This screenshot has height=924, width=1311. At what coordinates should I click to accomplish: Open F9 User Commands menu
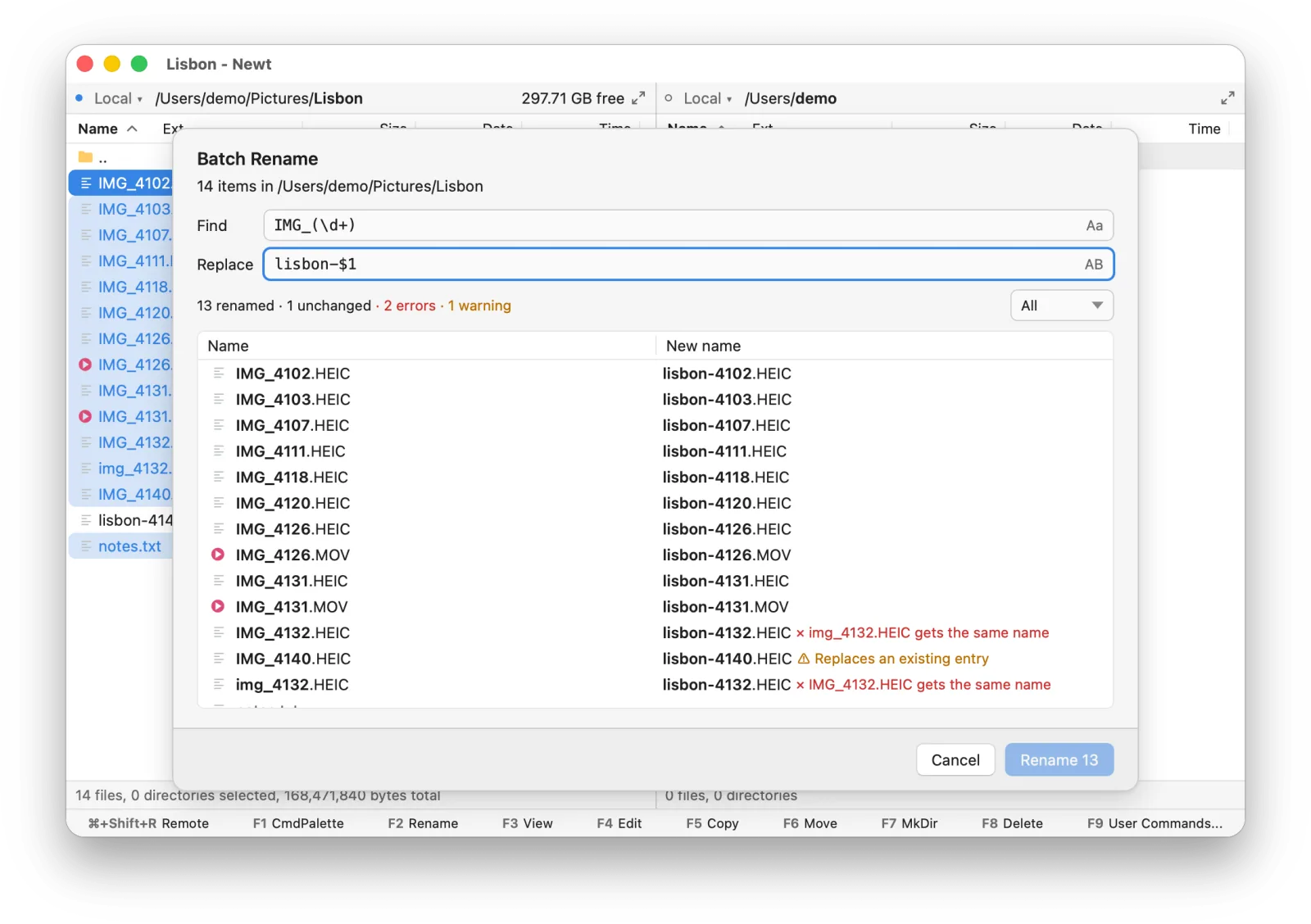pyautogui.click(x=1154, y=823)
